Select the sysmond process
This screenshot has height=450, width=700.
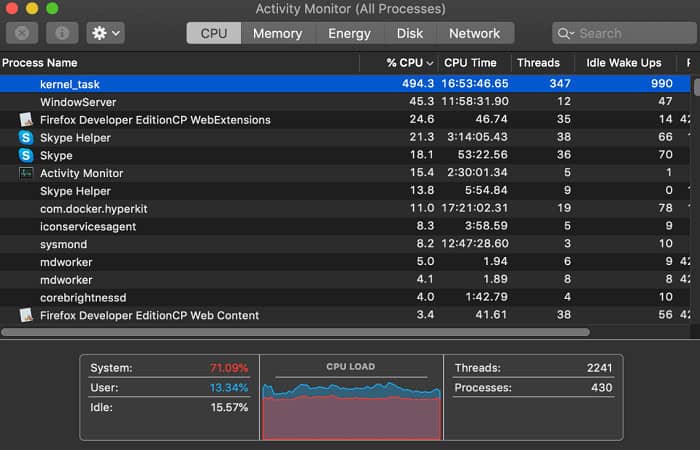click(345, 244)
